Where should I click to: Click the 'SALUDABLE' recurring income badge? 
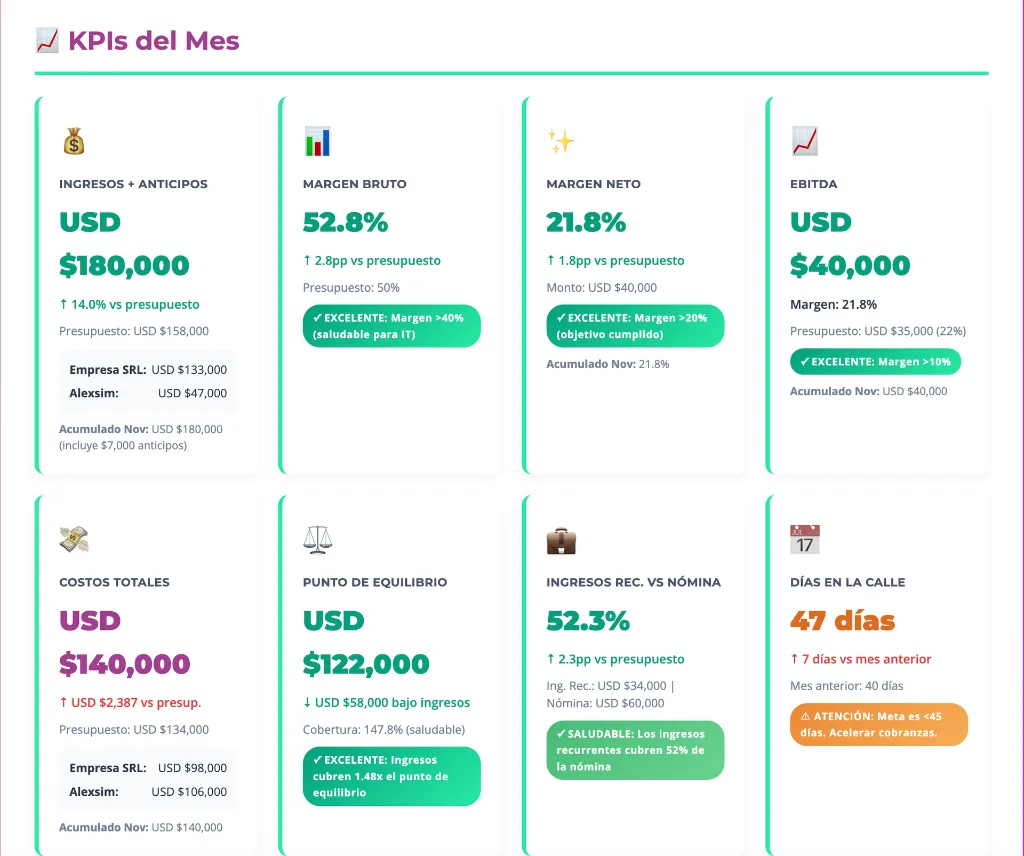(635, 750)
